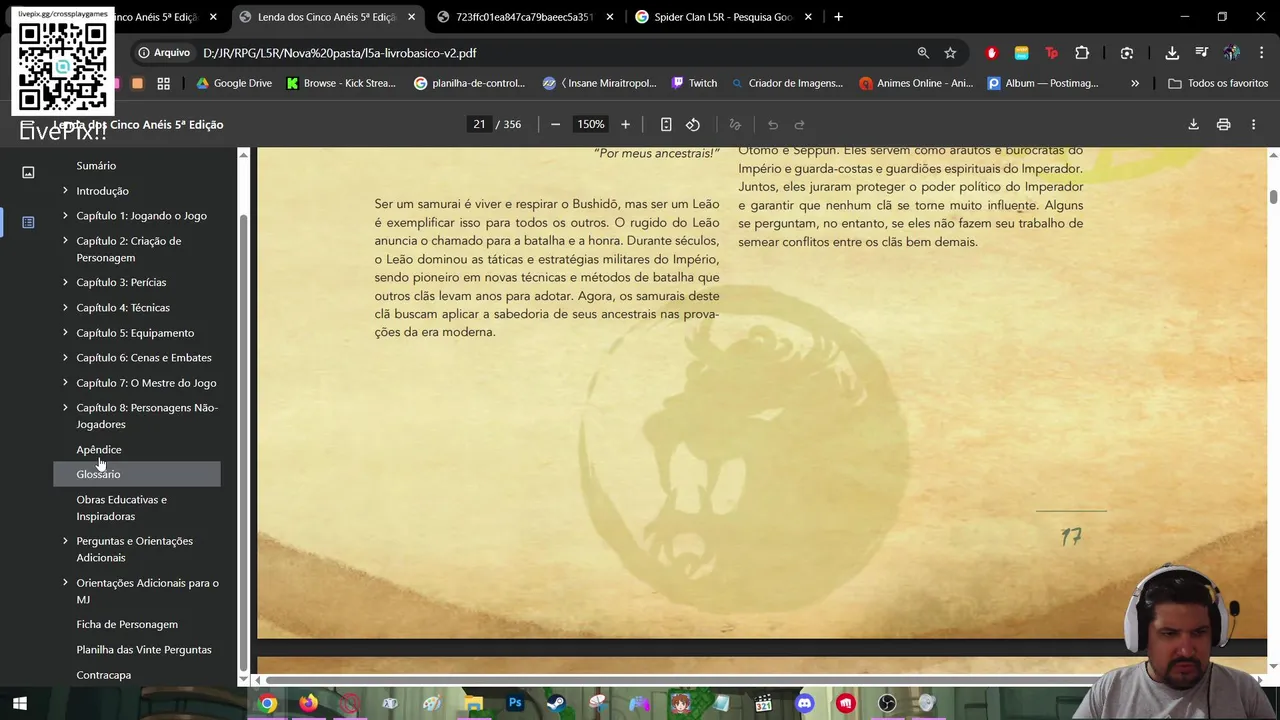Image resolution: width=1280 pixels, height=720 pixels.
Task: Open the Chrome extensions puzzle icon
Action: pos(1082,53)
